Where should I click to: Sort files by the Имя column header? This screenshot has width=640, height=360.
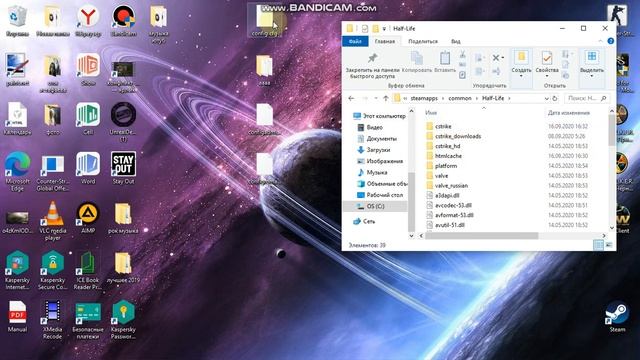[x=431, y=113]
